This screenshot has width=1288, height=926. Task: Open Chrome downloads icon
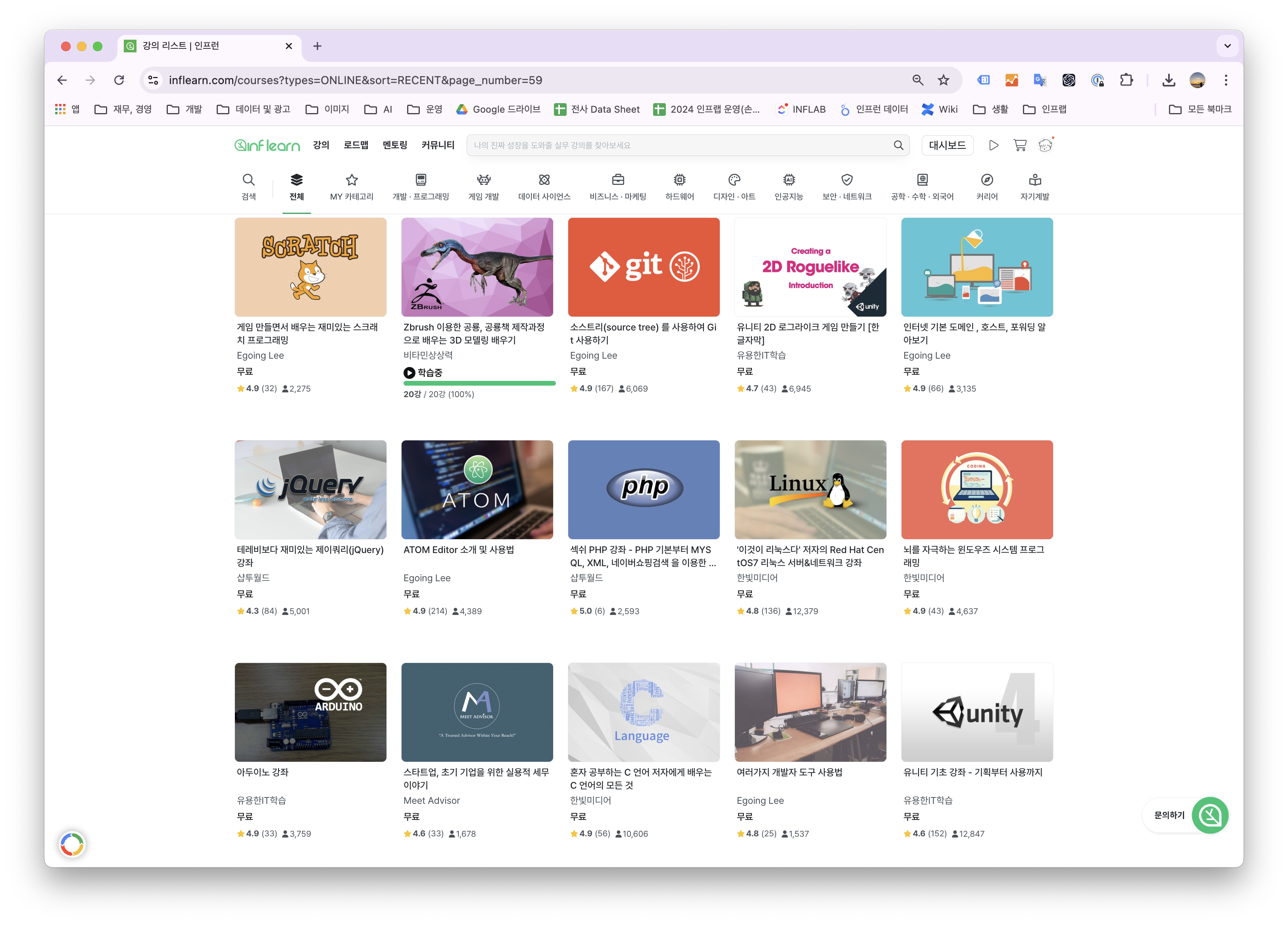(1169, 80)
